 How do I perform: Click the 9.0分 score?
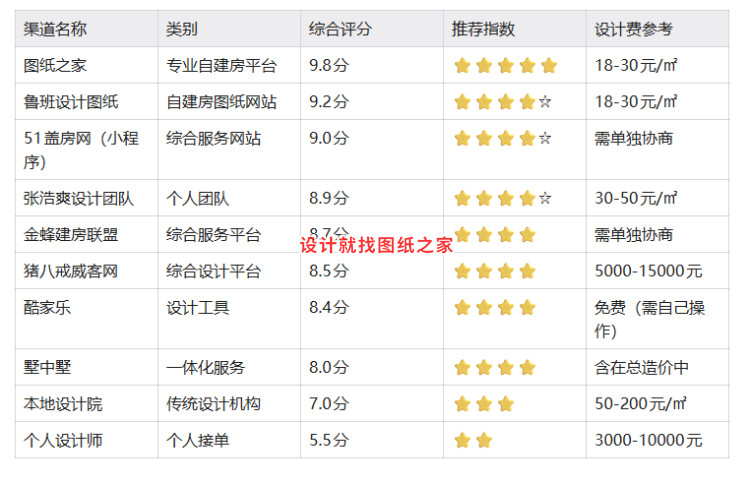329,139
